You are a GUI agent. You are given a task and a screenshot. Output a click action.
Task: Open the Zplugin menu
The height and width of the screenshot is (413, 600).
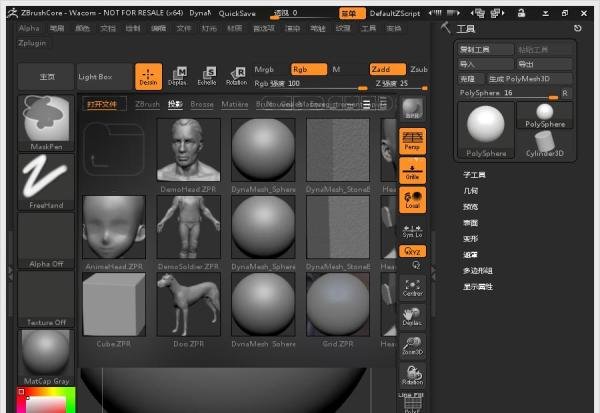(x=32, y=43)
